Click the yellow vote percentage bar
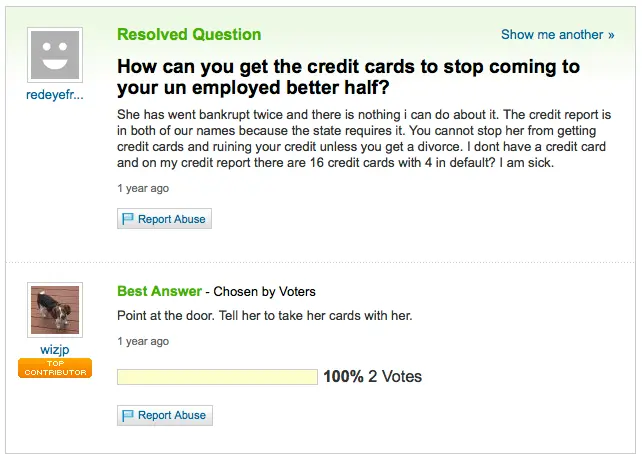This screenshot has width=642, height=454. [217, 377]
